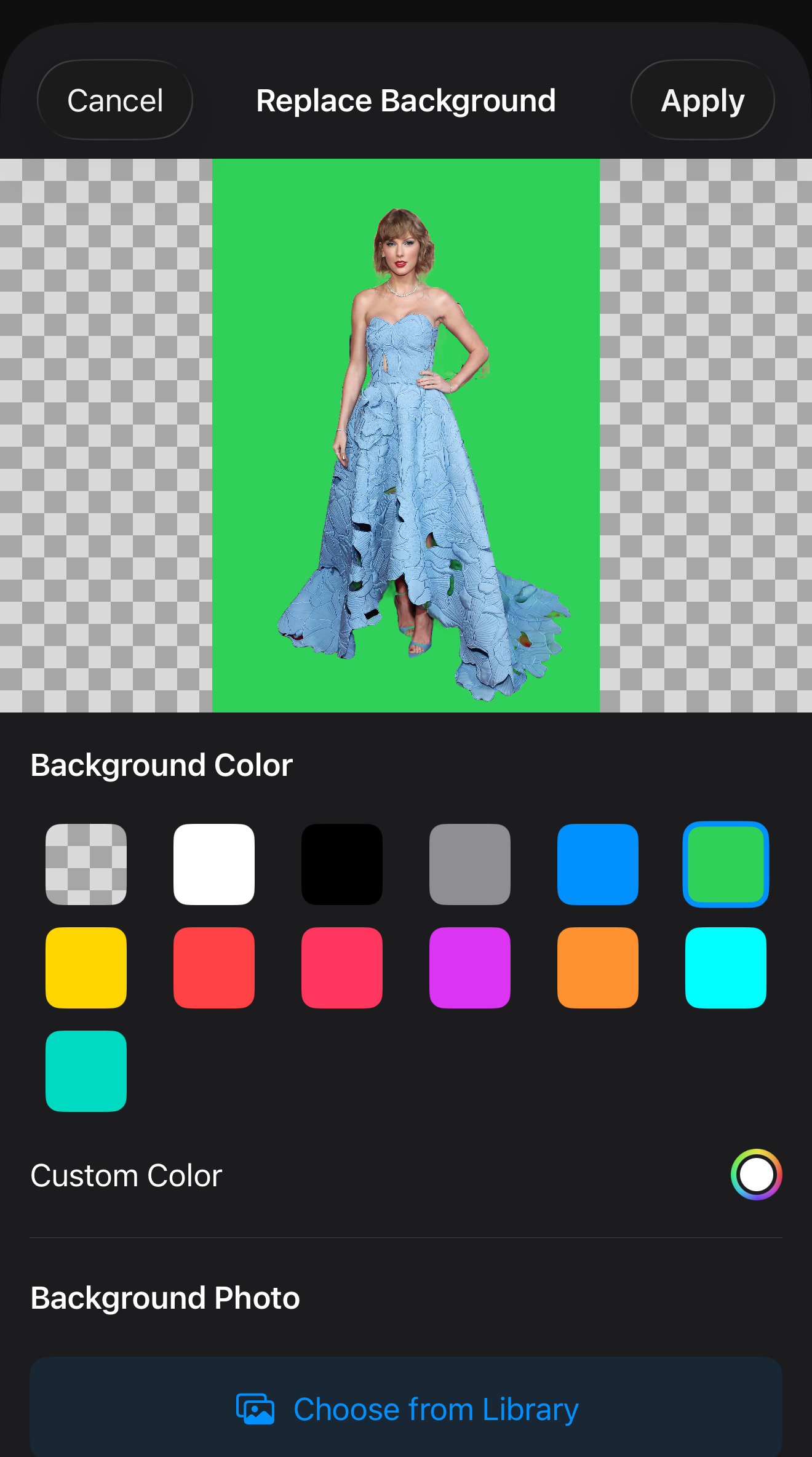812x1457 pixels.
Task: Open the Custom Color picker wheel
Action: pyautogui.click(x=756, y=1175)
